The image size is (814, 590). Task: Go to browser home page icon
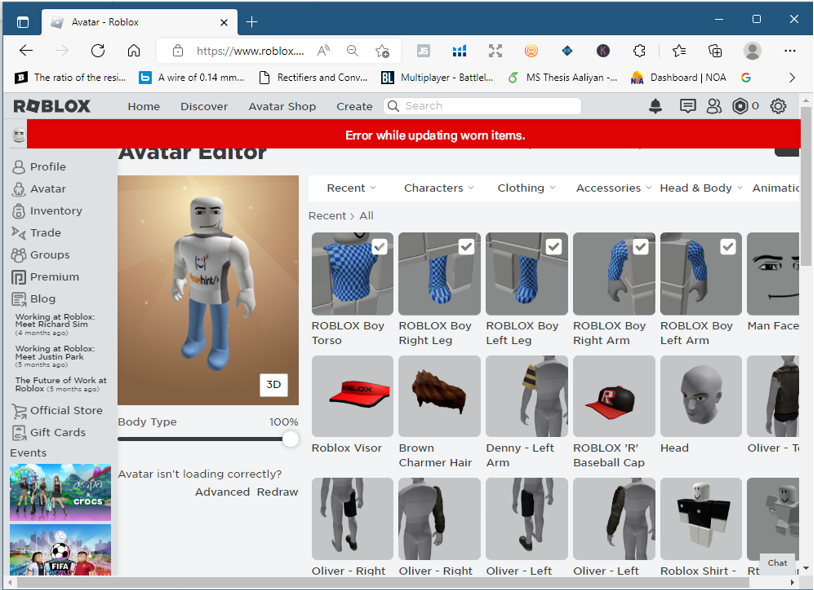[x=134, y=51]
